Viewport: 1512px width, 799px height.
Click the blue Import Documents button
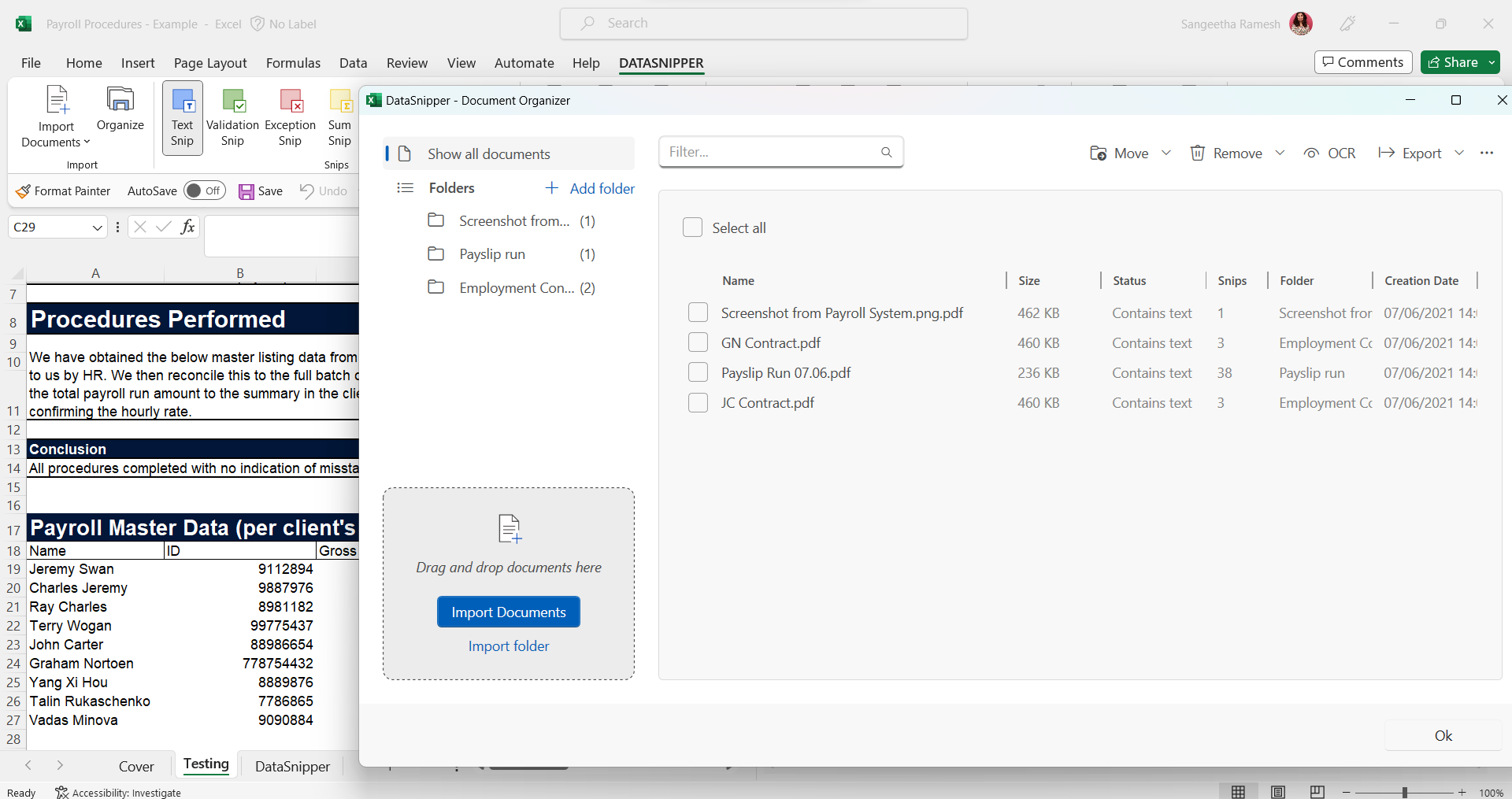(x=509, y=612)
